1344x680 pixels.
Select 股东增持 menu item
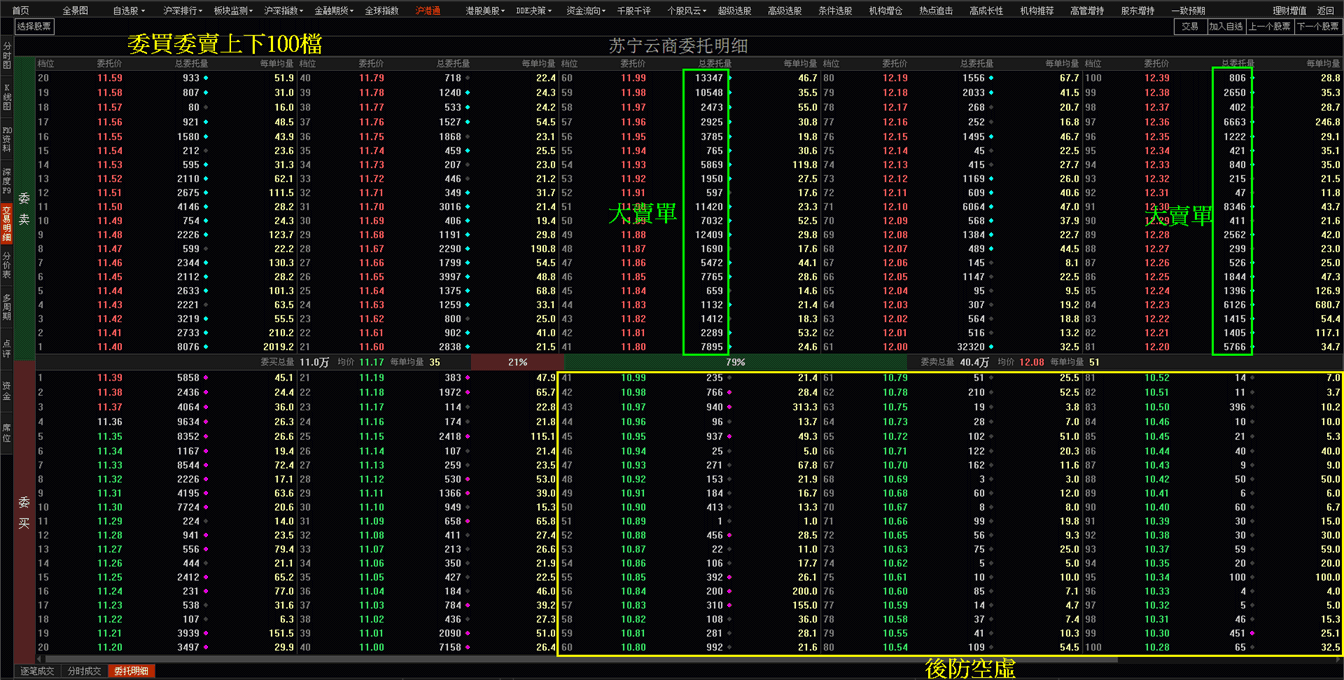click(1137, 10)
